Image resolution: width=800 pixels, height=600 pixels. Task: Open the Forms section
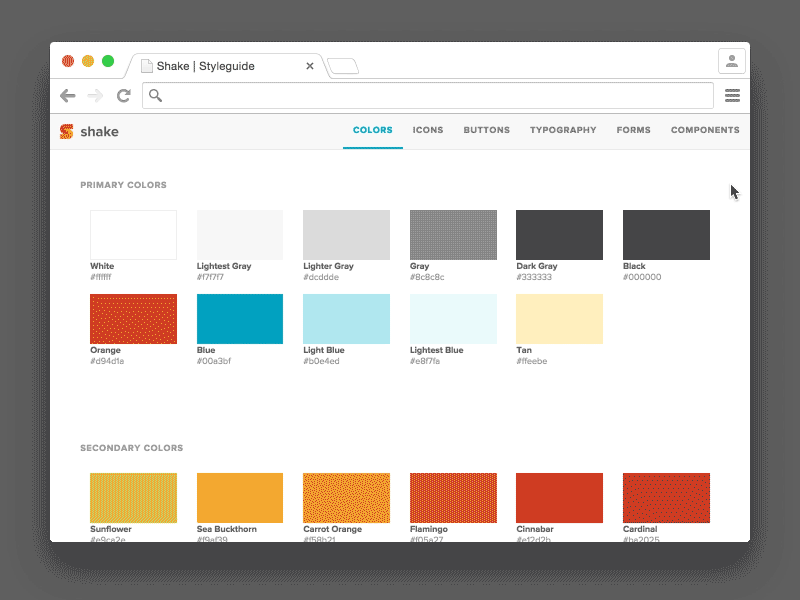[633, 130]
